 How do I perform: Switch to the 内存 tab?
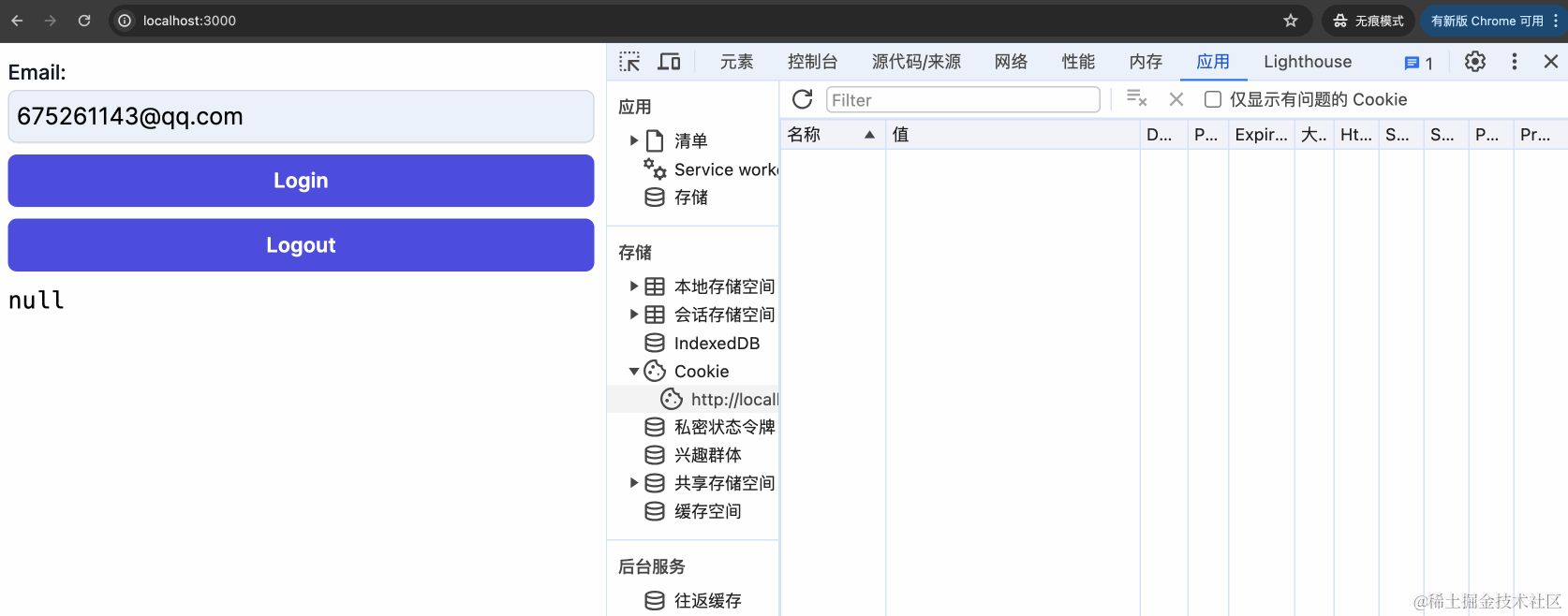pyautogui.click(x=1146, y=62)
